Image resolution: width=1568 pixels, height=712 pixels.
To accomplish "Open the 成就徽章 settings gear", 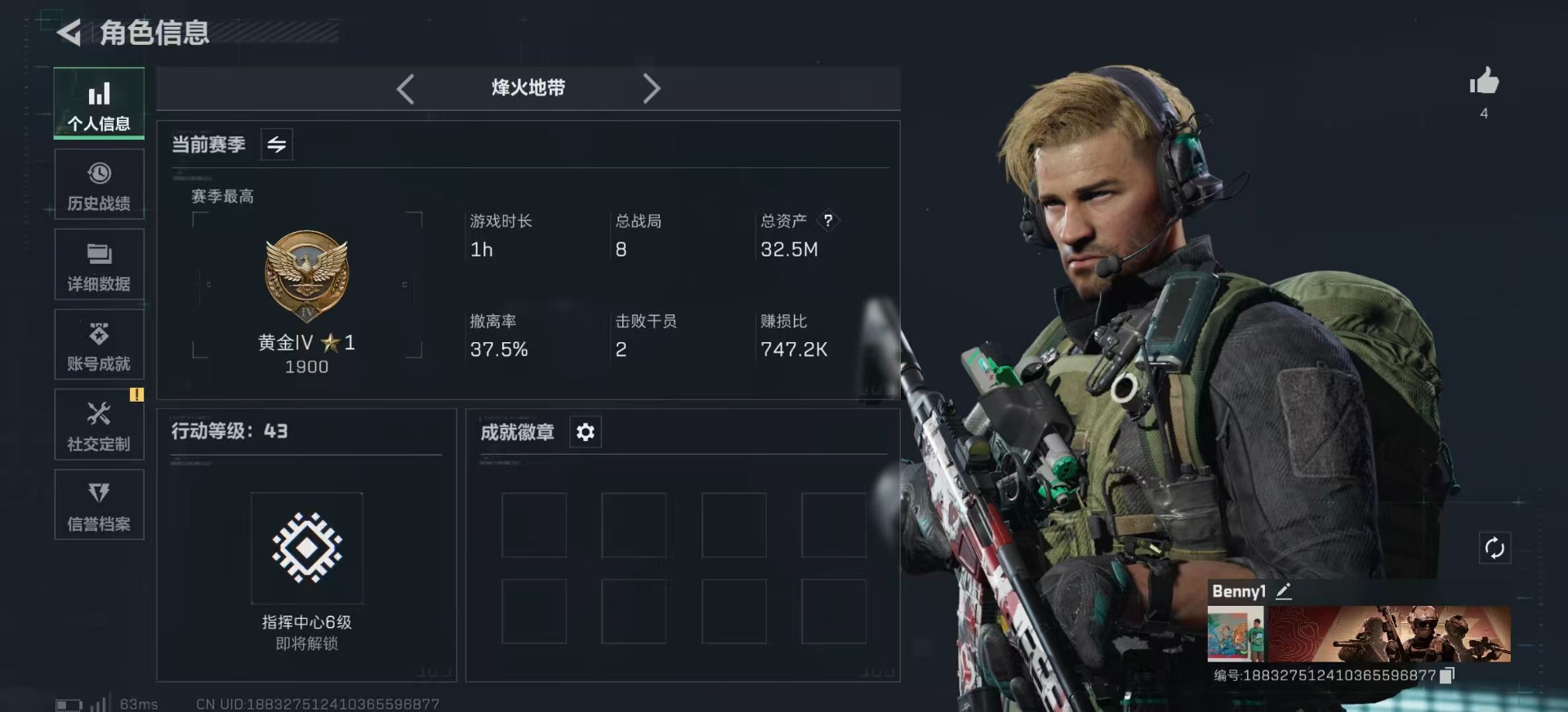I will point(586,432).
